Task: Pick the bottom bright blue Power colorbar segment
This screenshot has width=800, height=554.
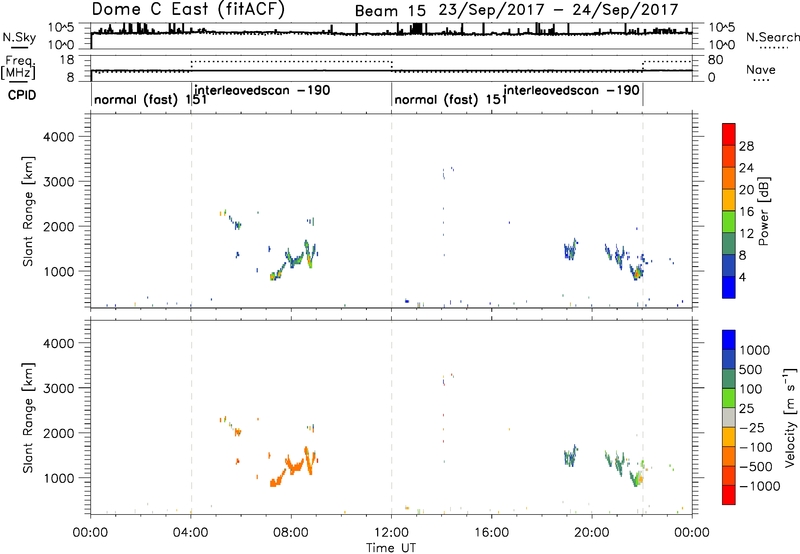Action: (x=729, y=287)
